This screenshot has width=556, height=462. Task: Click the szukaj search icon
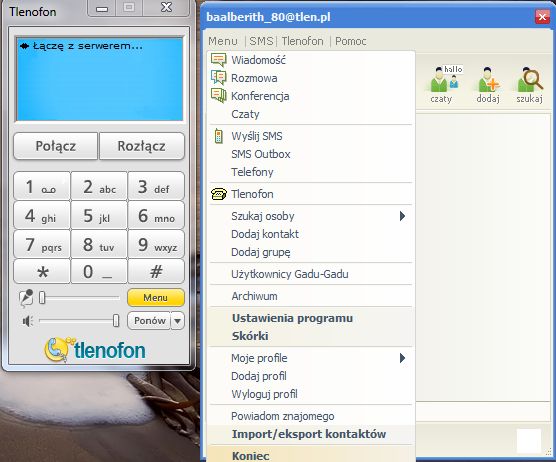(530, 84)
